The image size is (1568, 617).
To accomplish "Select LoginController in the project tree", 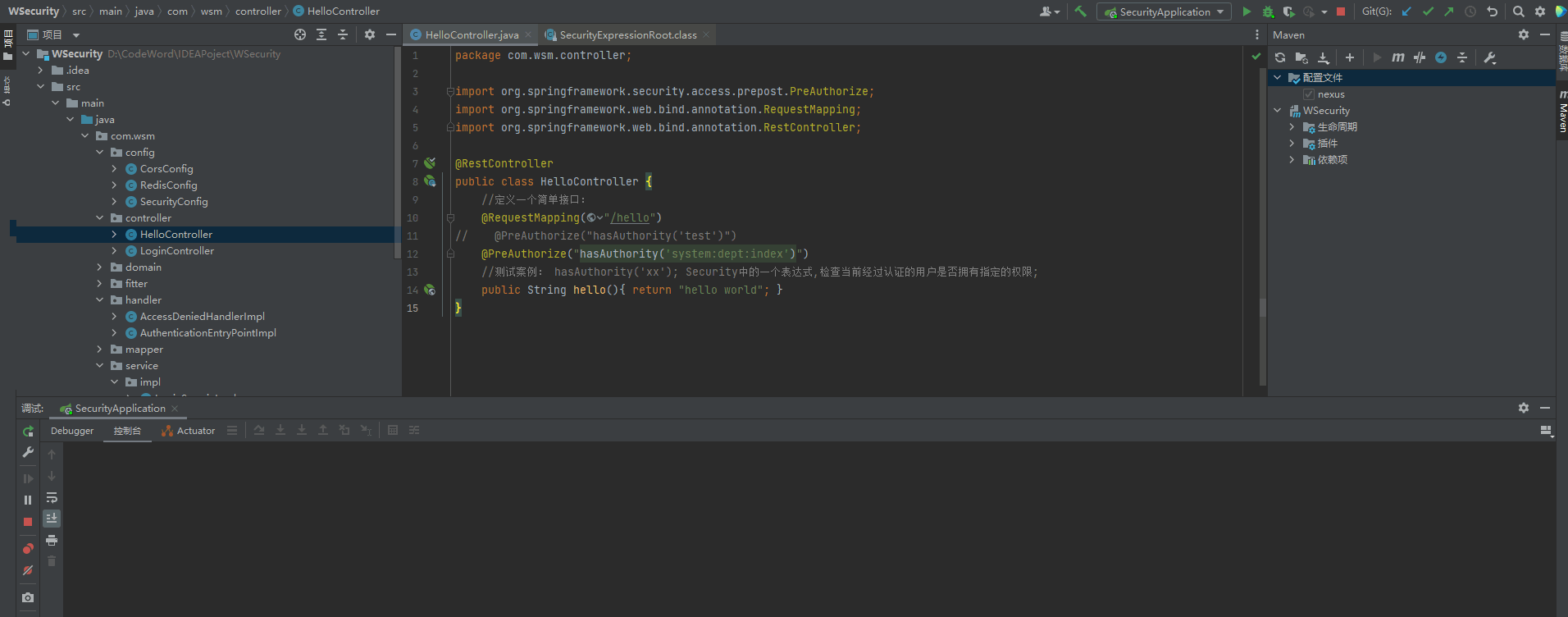I will (176, 251).
